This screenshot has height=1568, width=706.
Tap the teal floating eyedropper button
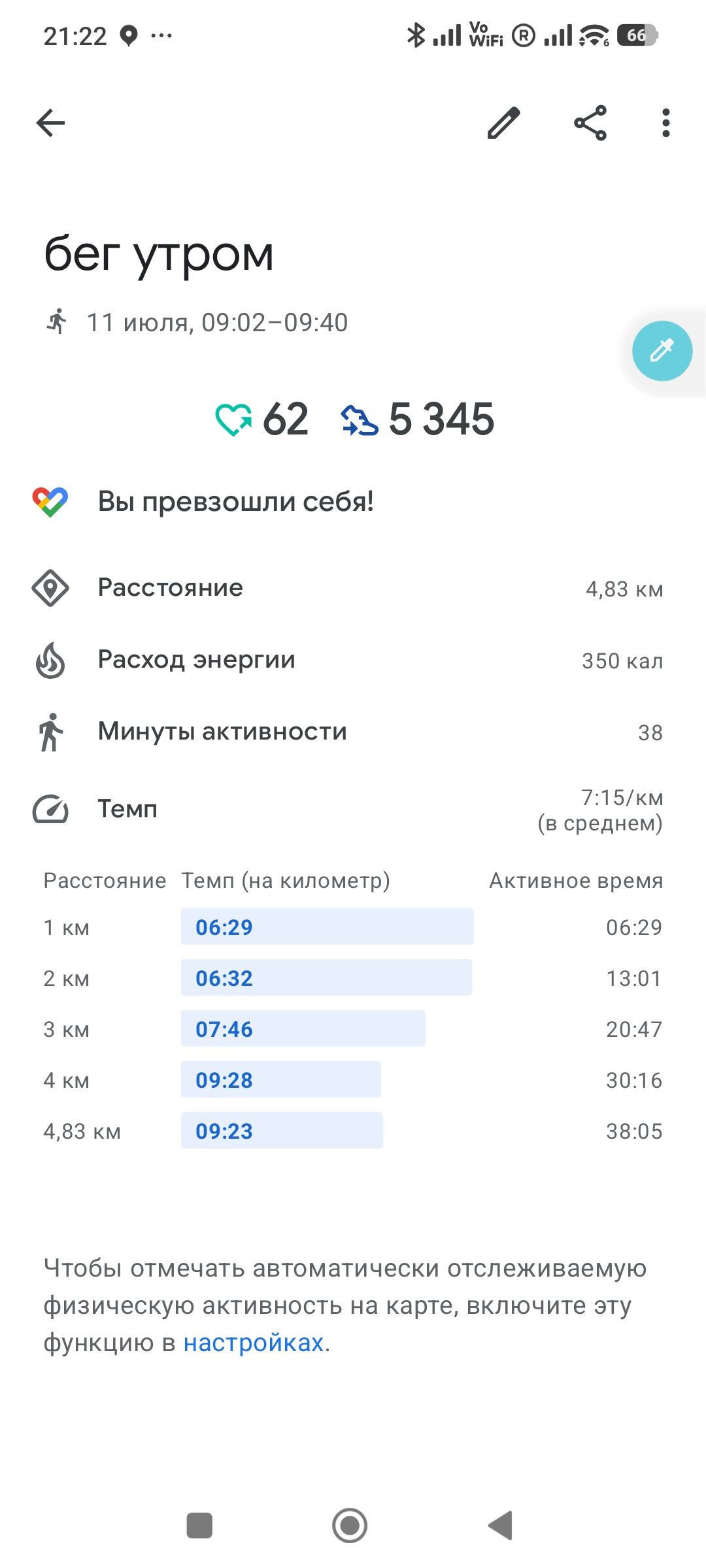pos(662,351)
